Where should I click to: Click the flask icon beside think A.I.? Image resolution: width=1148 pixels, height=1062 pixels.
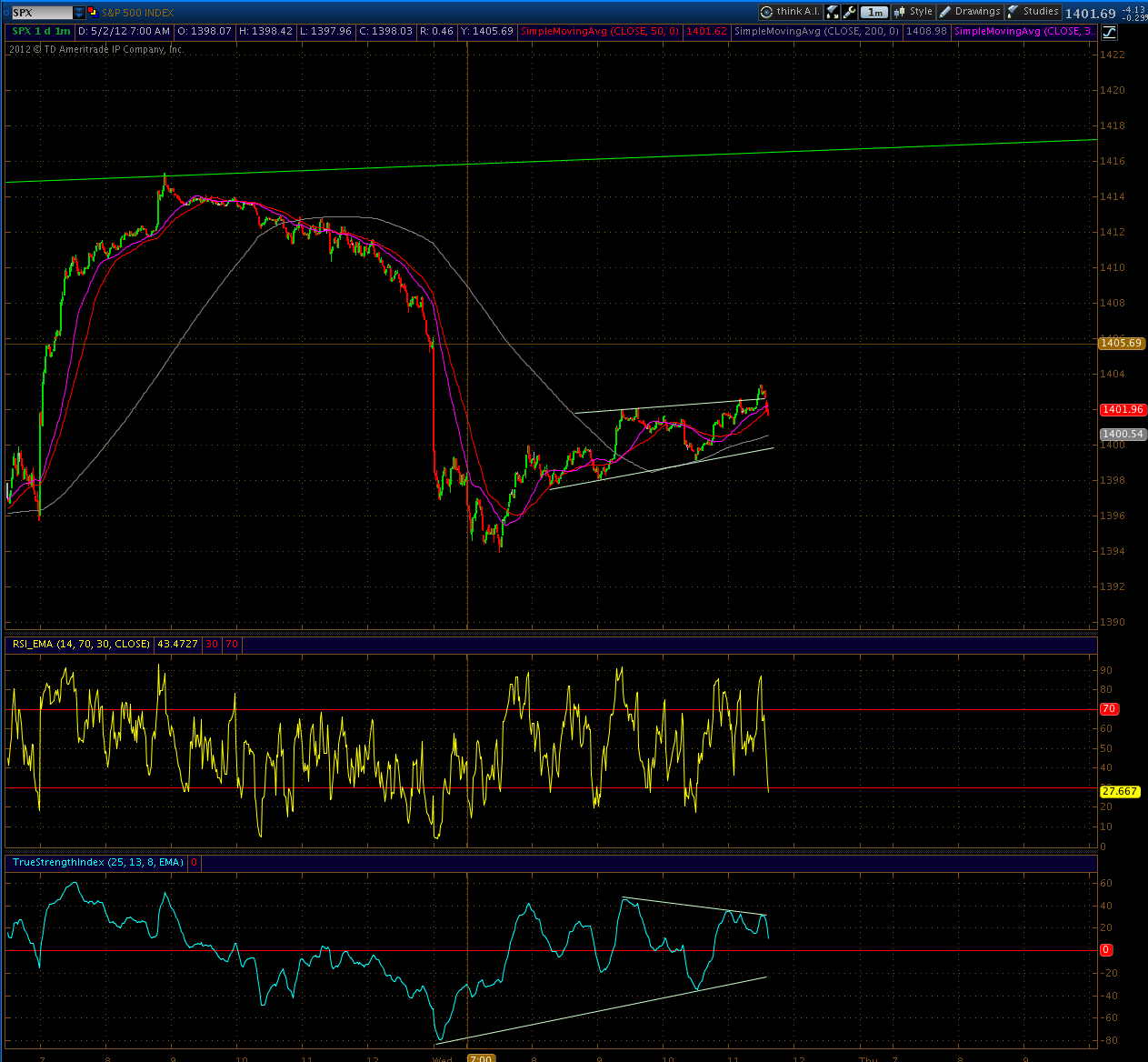click(832, 12)
